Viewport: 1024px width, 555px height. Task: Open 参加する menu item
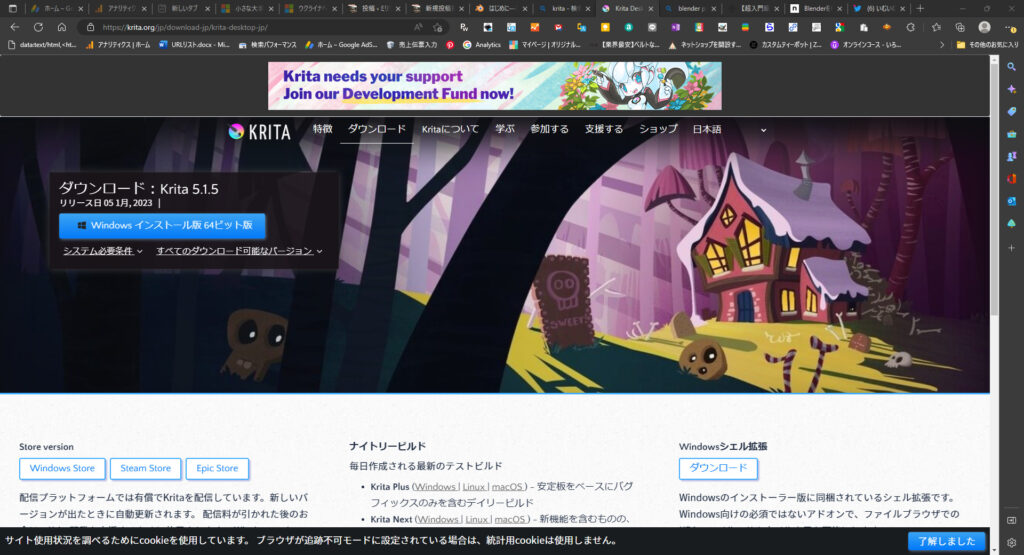[x=549, y=129]
